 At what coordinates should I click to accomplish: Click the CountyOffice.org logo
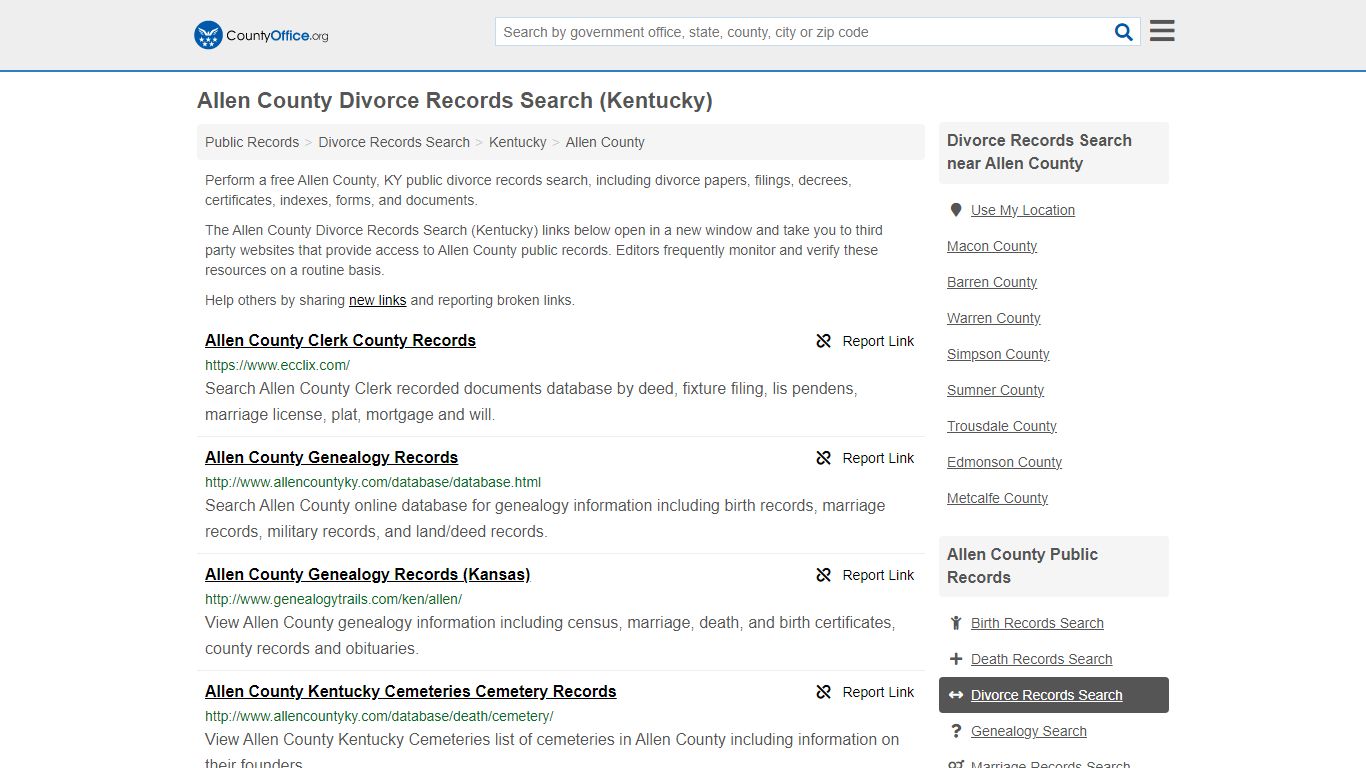click(261, 35)
